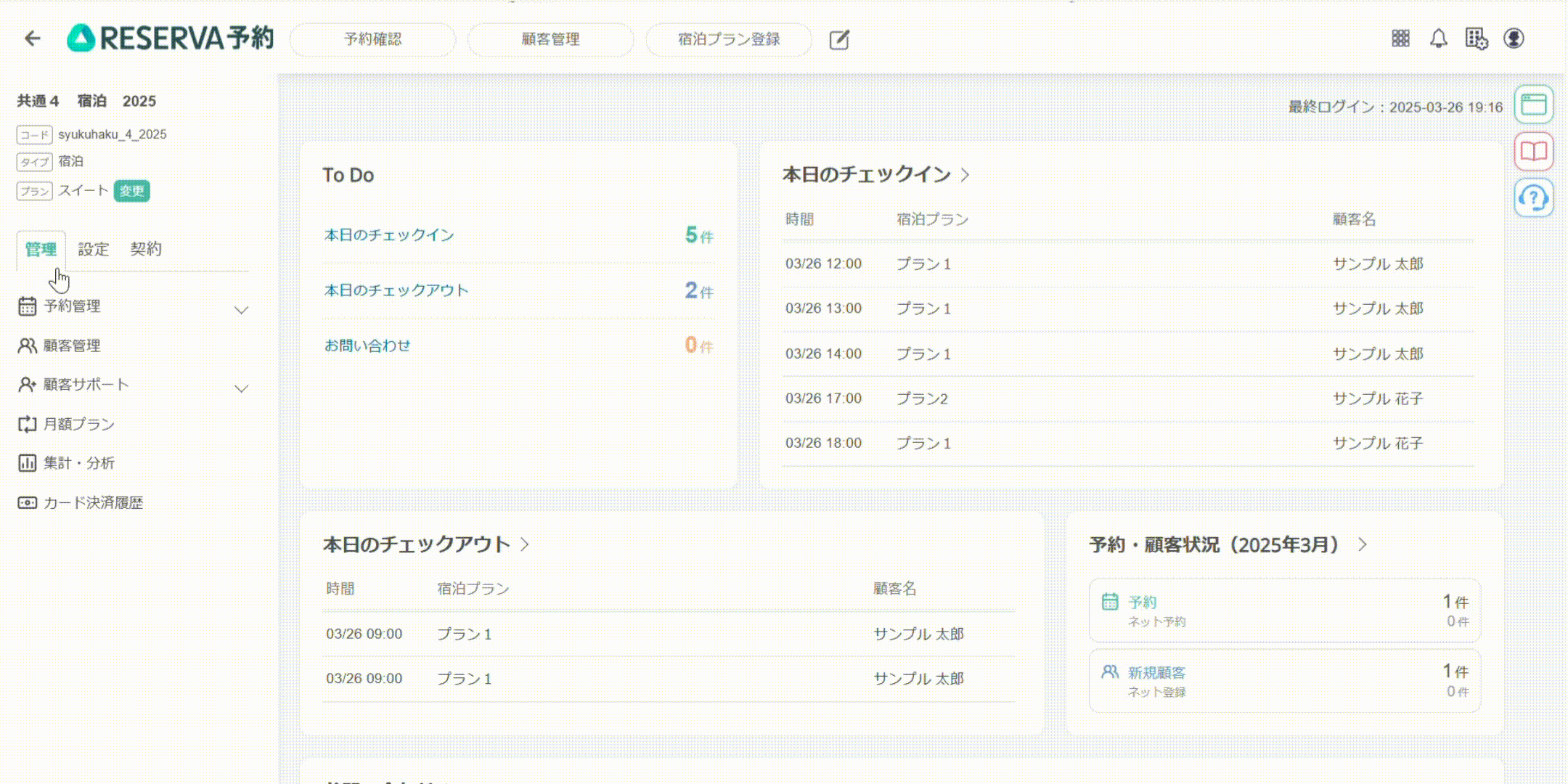
Task: Open the notifications bell icon
Action: [x=1439, y=38]
